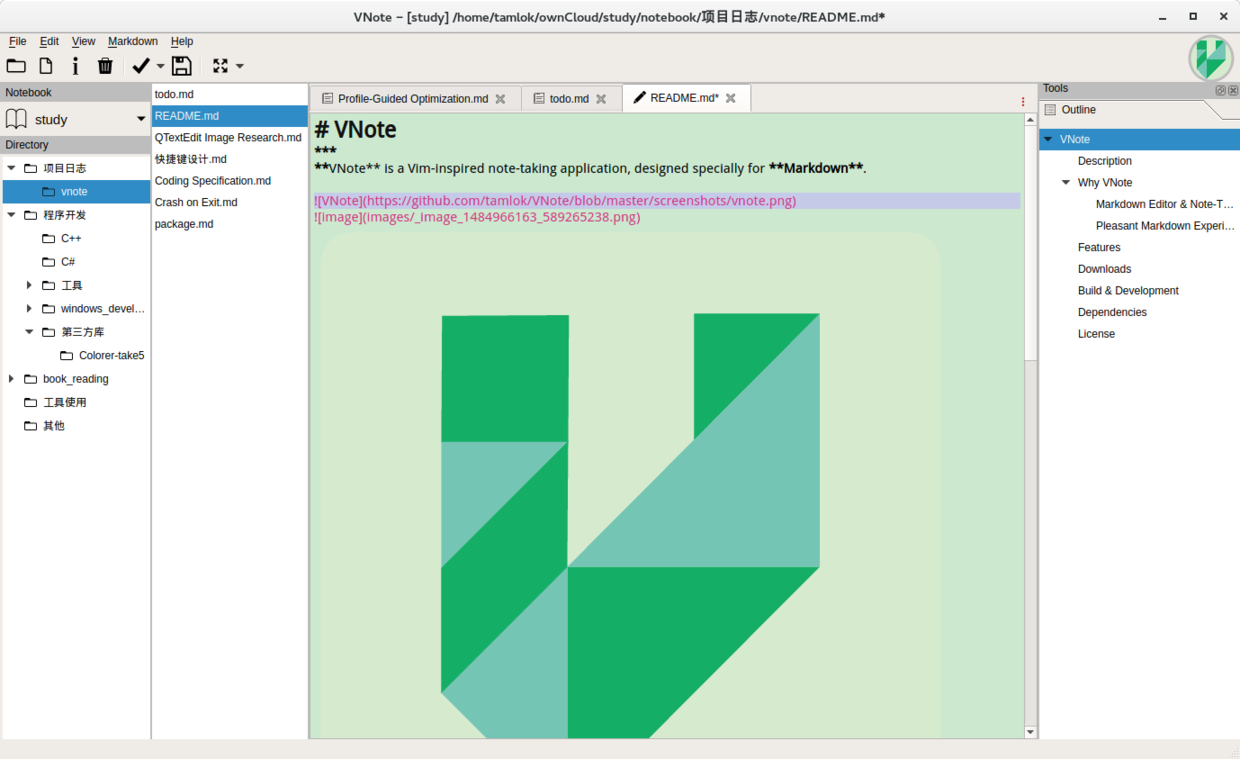Screen dimensions: 1240x759
Task: Collapse the Why VNote outline section
Action: (x=1065, y=182)
